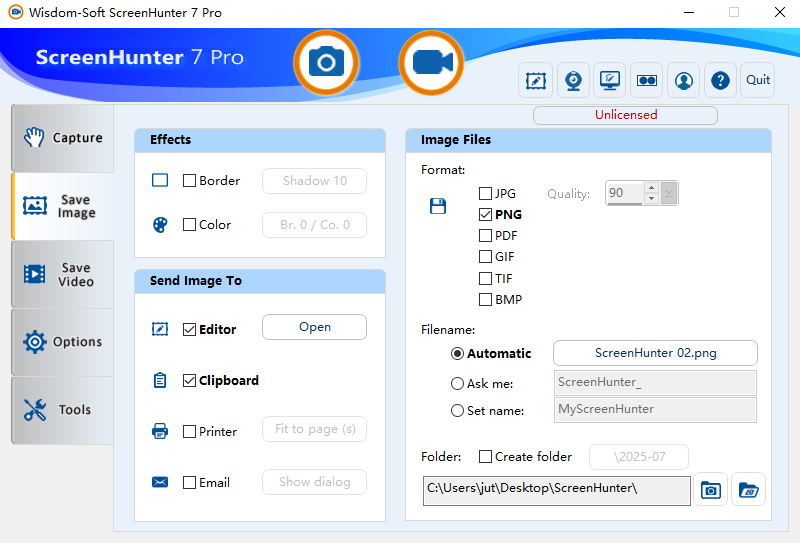Decrease Quality with the down arrow
The height and width of the screenshot is (543, 800).
click(651, 199)
